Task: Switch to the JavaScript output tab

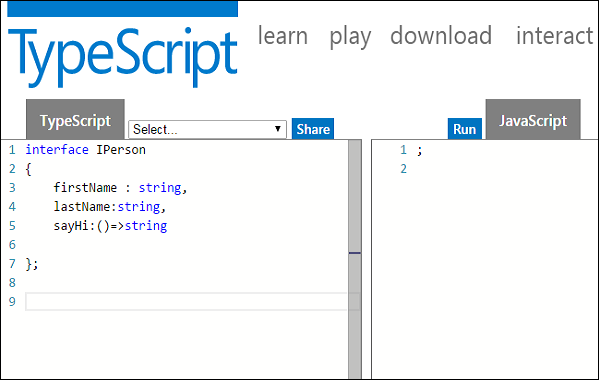Action: 533,120
